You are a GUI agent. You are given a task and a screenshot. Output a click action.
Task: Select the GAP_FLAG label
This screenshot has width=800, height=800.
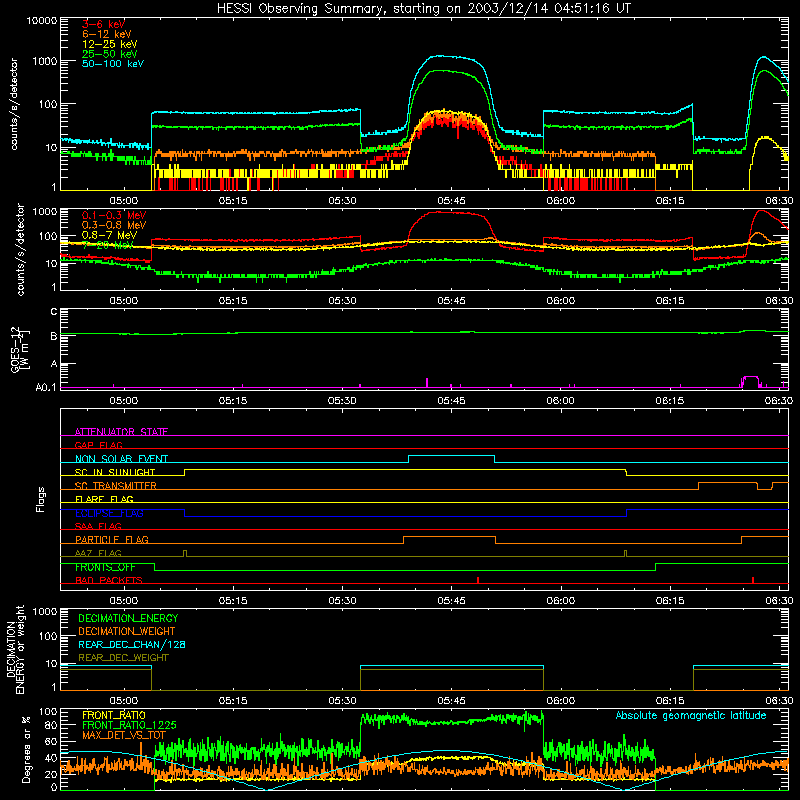click(98, 445)
